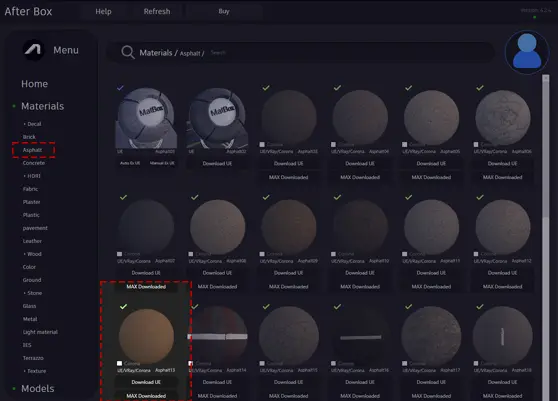The image size is (558, 401).
Task: Click the green checkmark above the Asphalt13 sphere
Action: click(123, 306)
